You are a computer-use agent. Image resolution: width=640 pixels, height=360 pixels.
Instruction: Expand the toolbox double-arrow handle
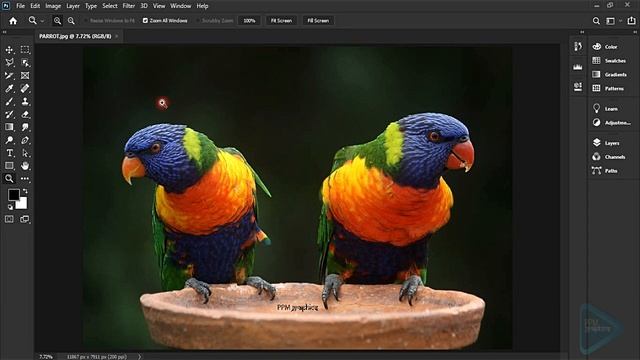tap(4, 32)
